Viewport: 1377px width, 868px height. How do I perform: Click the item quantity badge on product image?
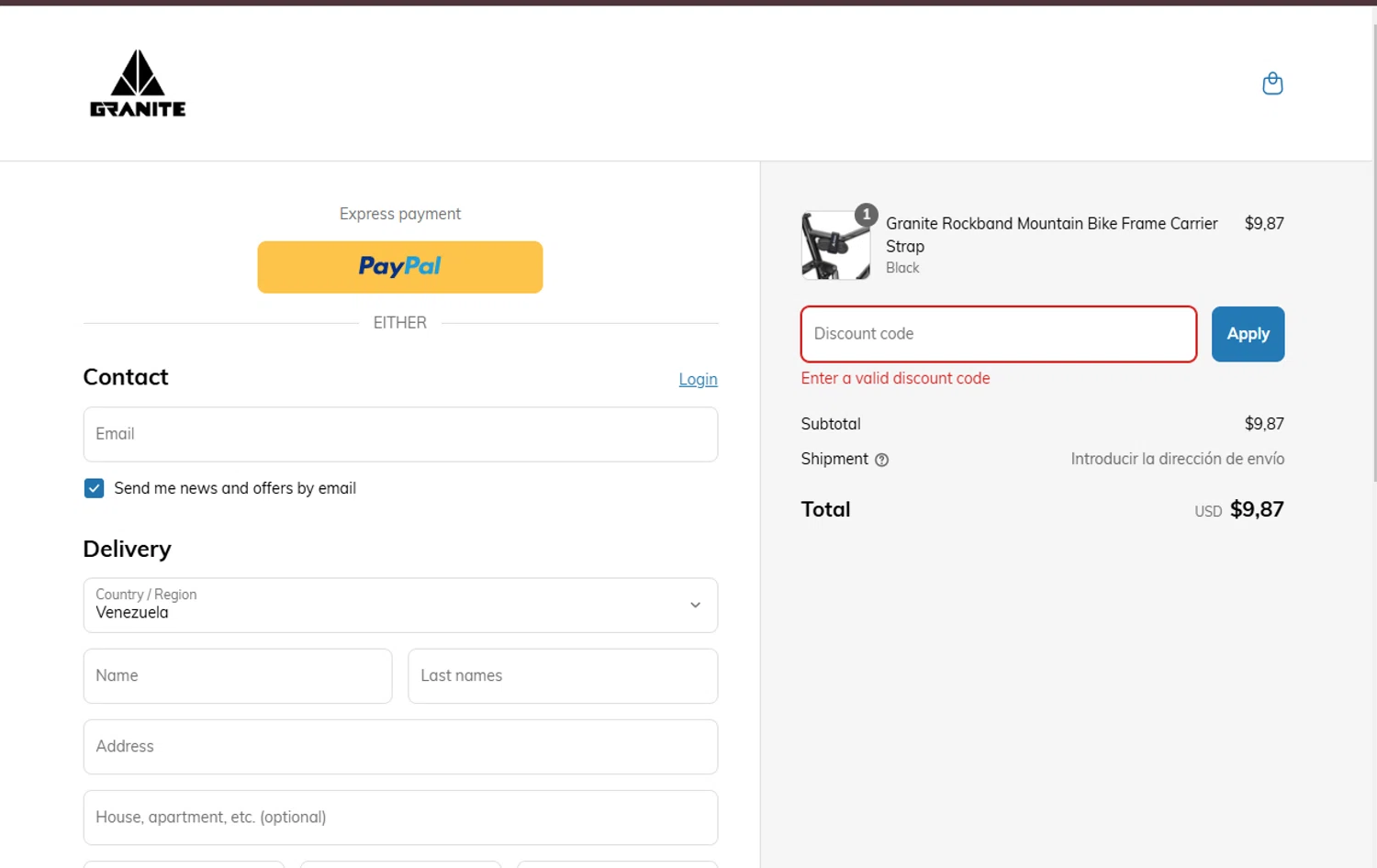866,215
